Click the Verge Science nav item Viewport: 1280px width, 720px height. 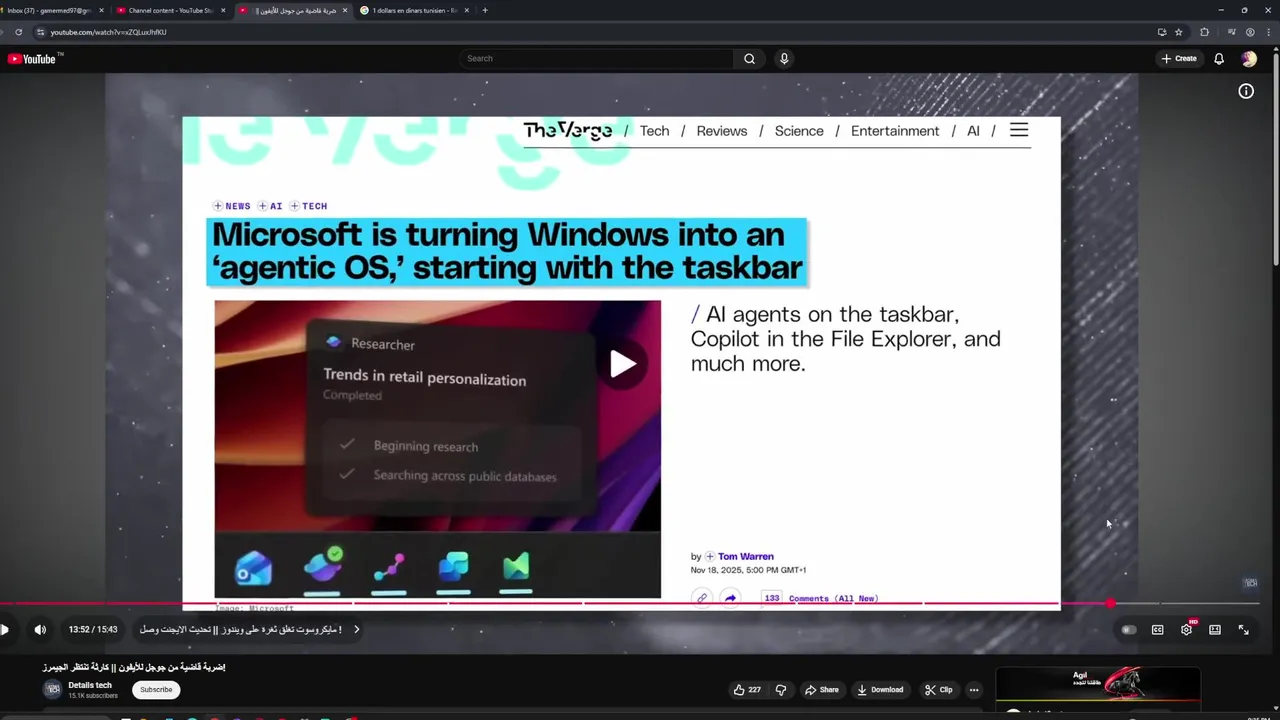click(799, 131)
